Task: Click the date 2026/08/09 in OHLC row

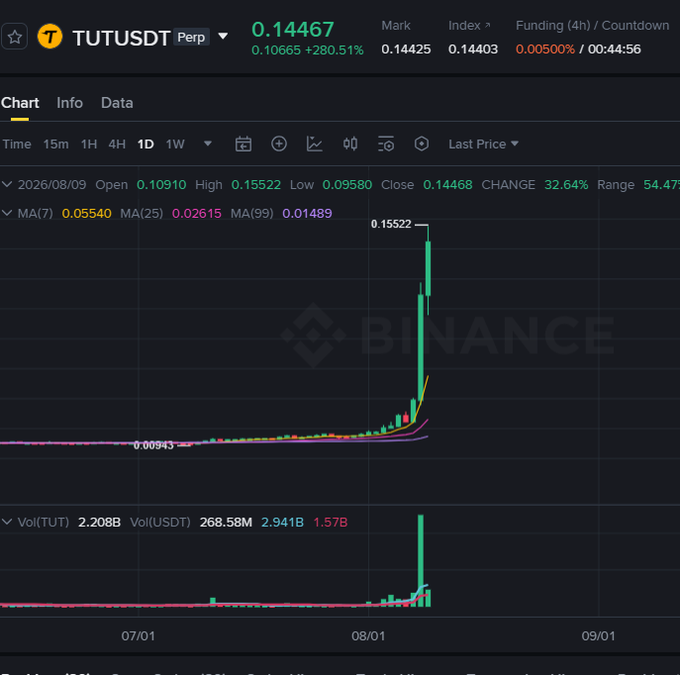Action: pyautogui.click(x=52, y=185)
